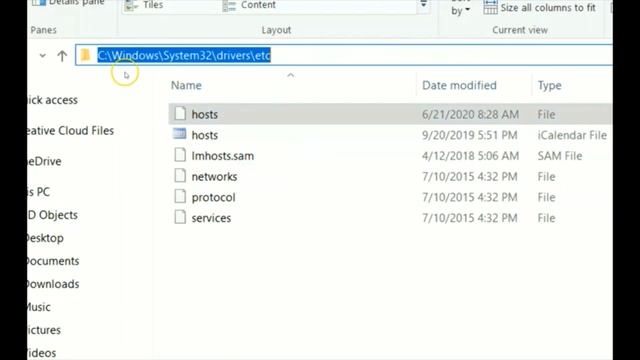Viewport: 640px width, 360px height.
Task: Open 3D Objects in navigation pane
Action: (x=53, y=215)
